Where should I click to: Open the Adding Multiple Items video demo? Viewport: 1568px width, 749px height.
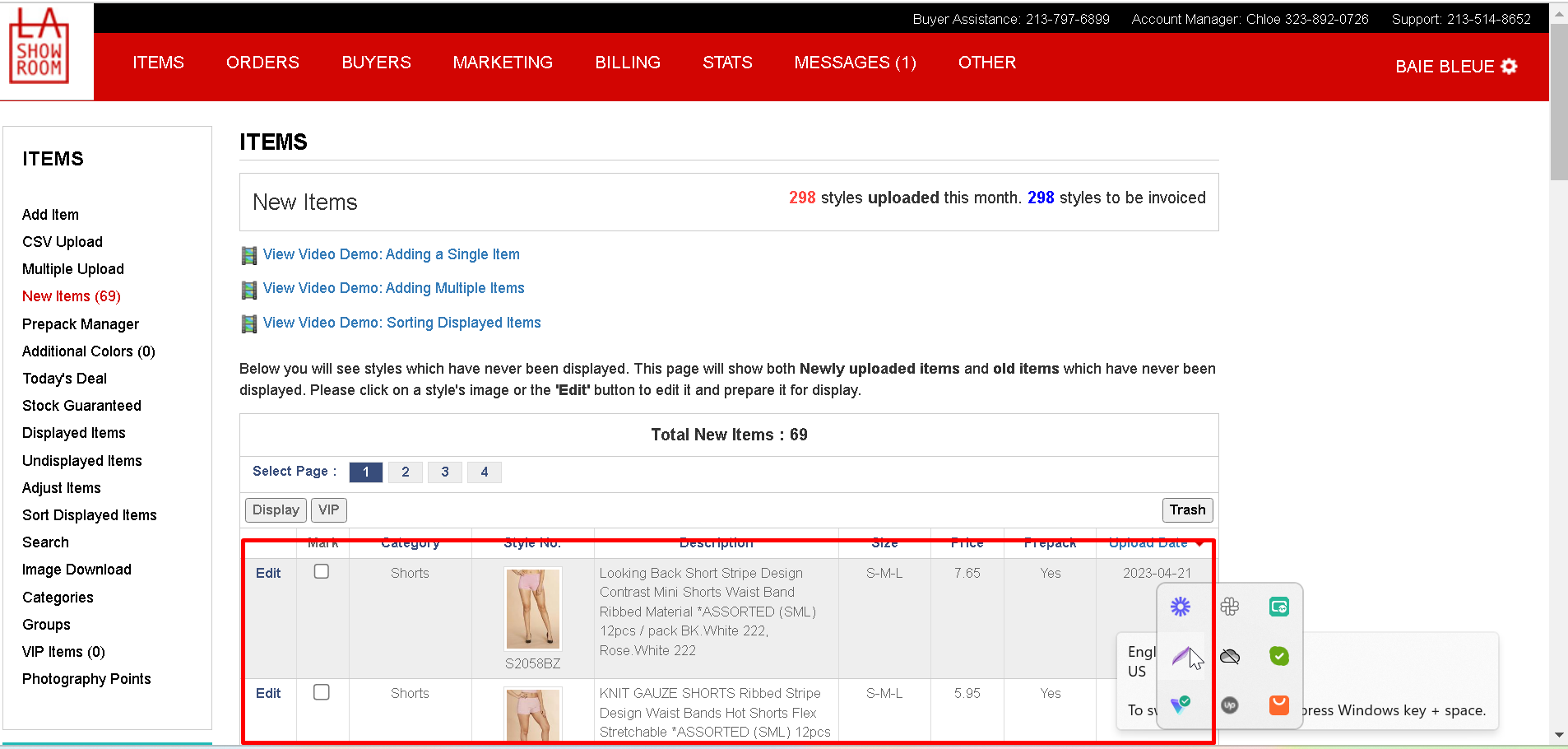394,288
